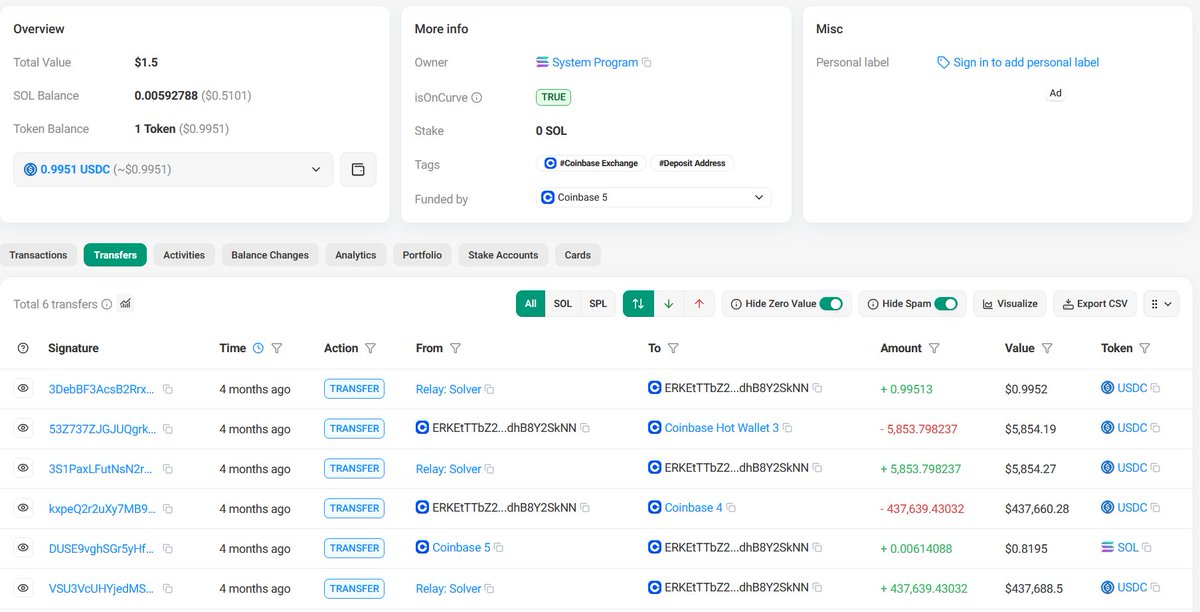Show both inflow and outflow direction
Image resolution: width=1200 pixels, height=612 pixels.
(638, 304)
